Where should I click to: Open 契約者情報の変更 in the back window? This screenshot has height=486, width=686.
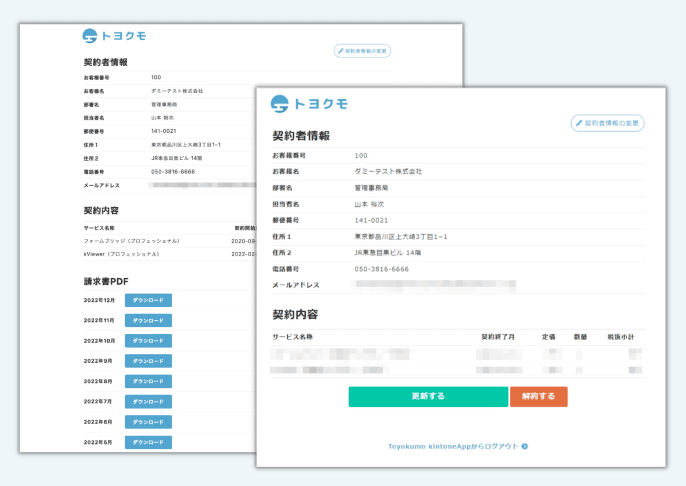click(362, 50)
